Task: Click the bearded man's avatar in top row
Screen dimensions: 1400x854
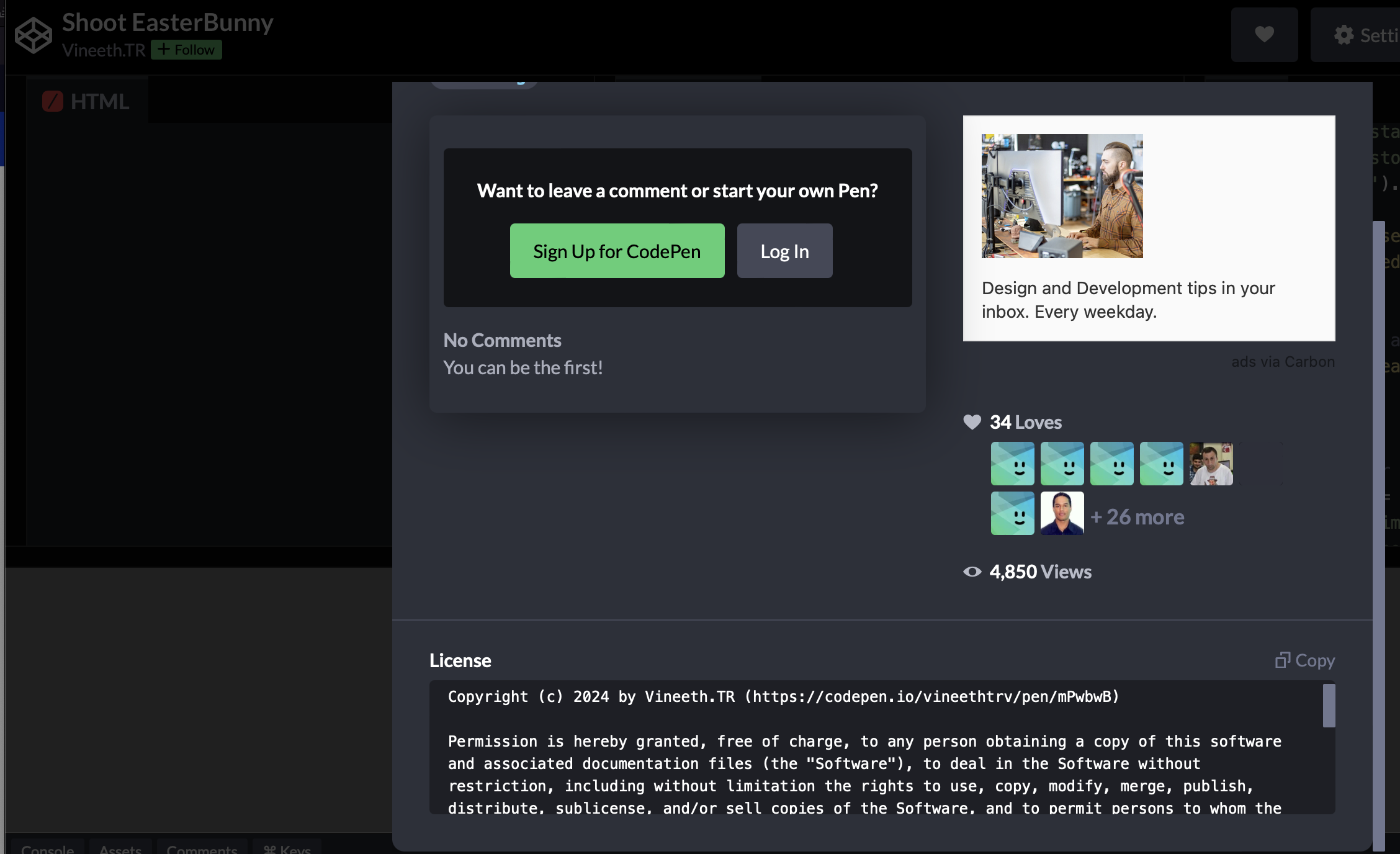Action: click(1211, 464)
